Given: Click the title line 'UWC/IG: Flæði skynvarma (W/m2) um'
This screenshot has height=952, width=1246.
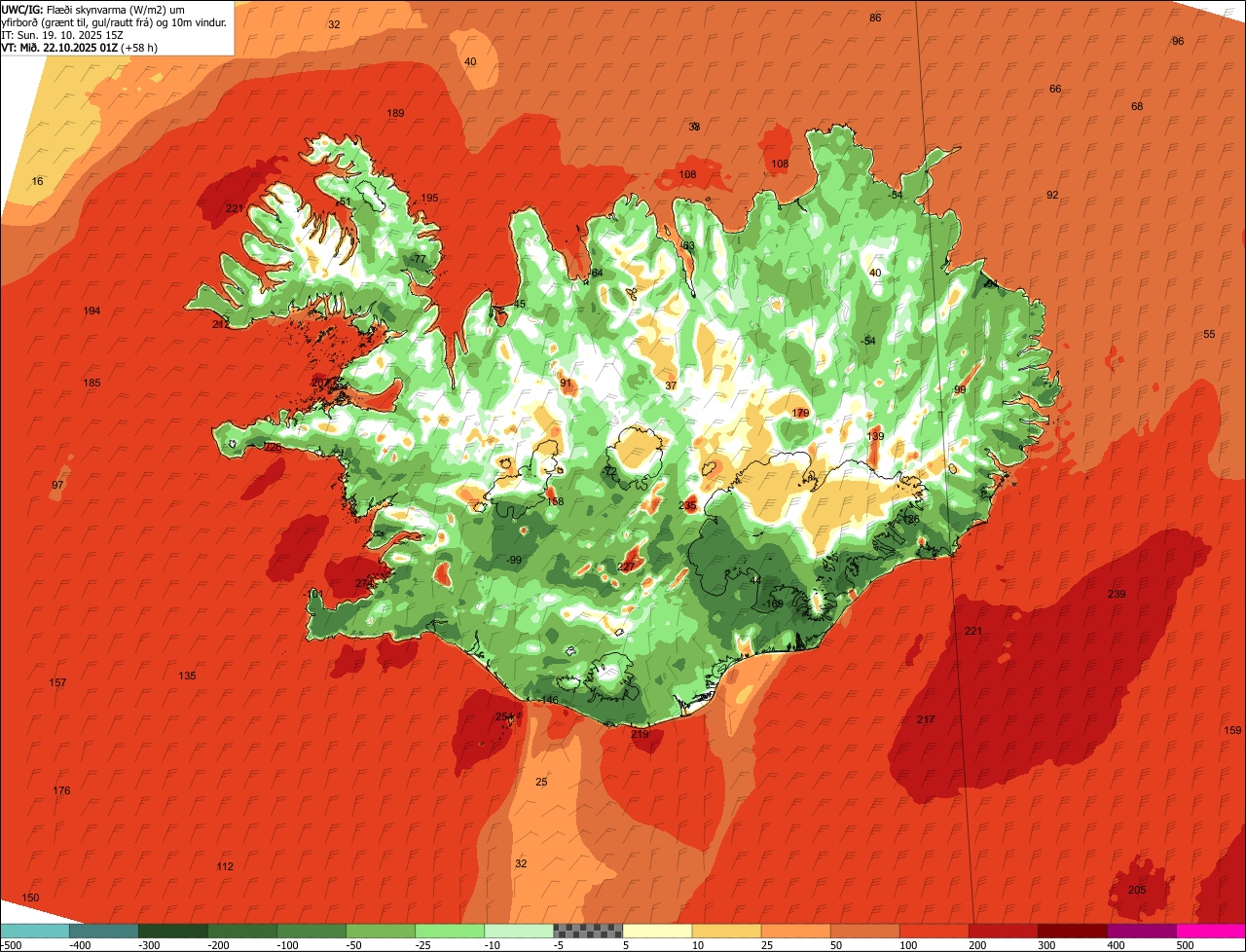Looking at the screenshot, I should [x=93, y=9].
